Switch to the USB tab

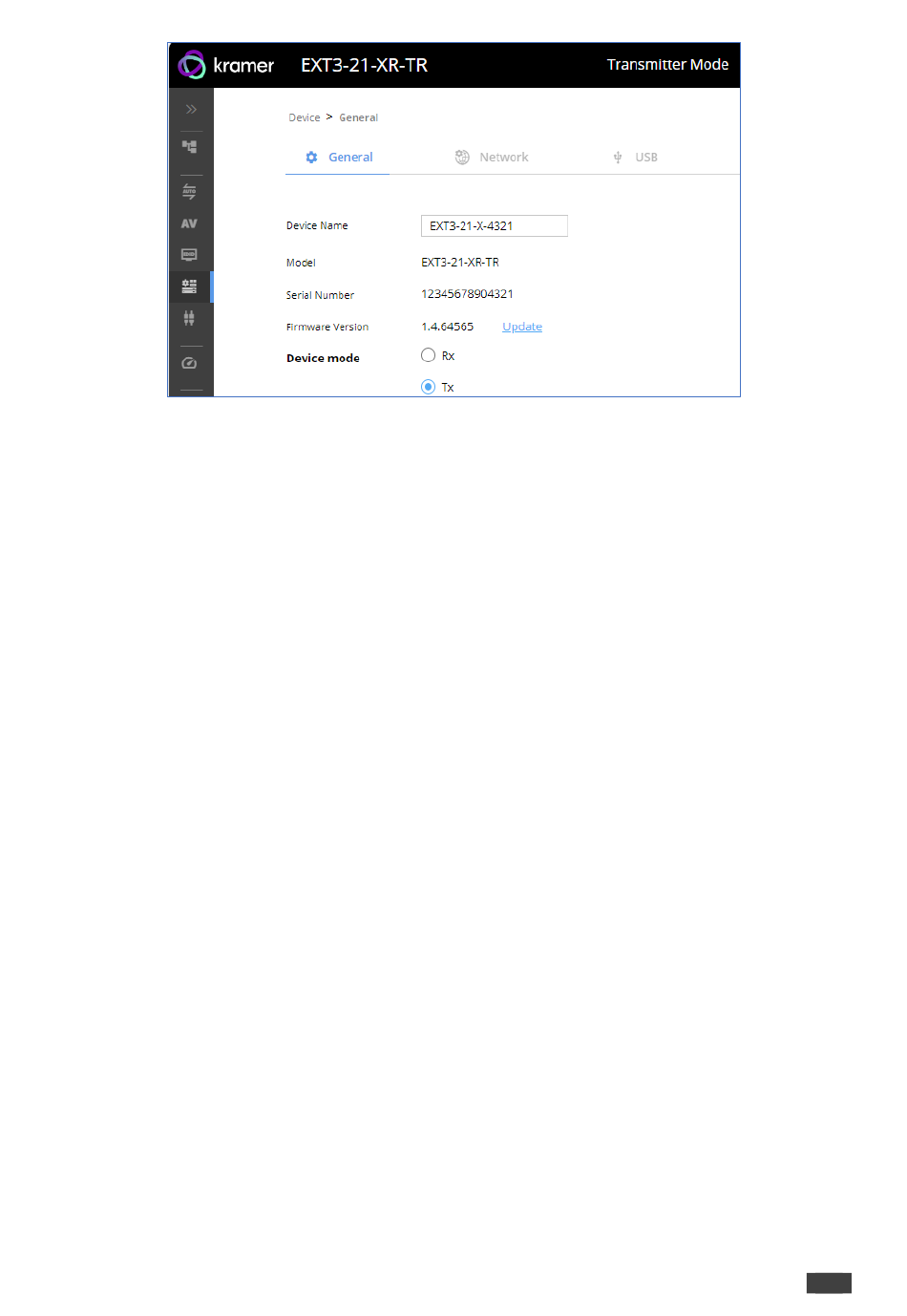click(x=636, y=158)
